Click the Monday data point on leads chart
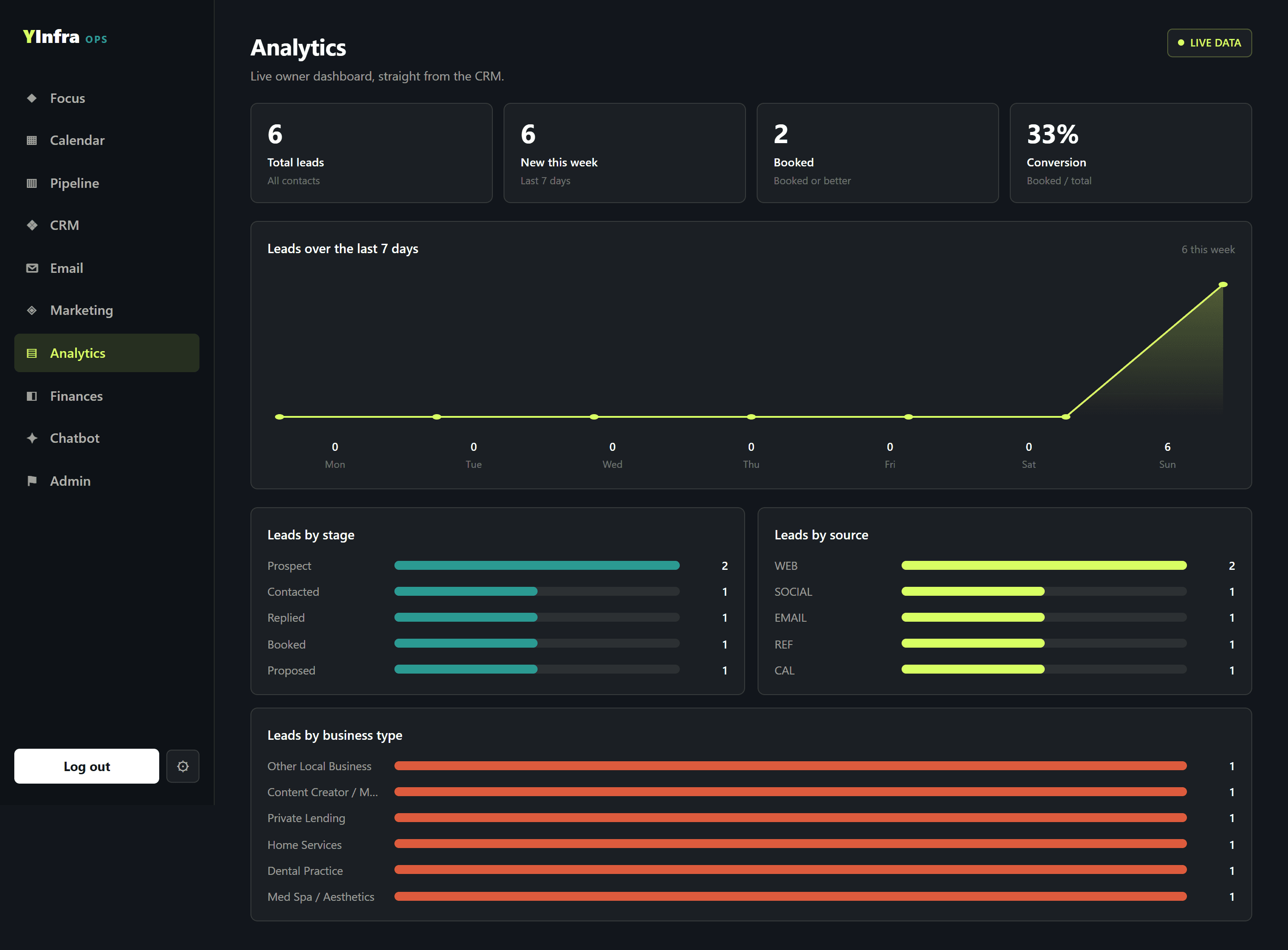The width and height of the screenshot is (1288, 950). 280,417
